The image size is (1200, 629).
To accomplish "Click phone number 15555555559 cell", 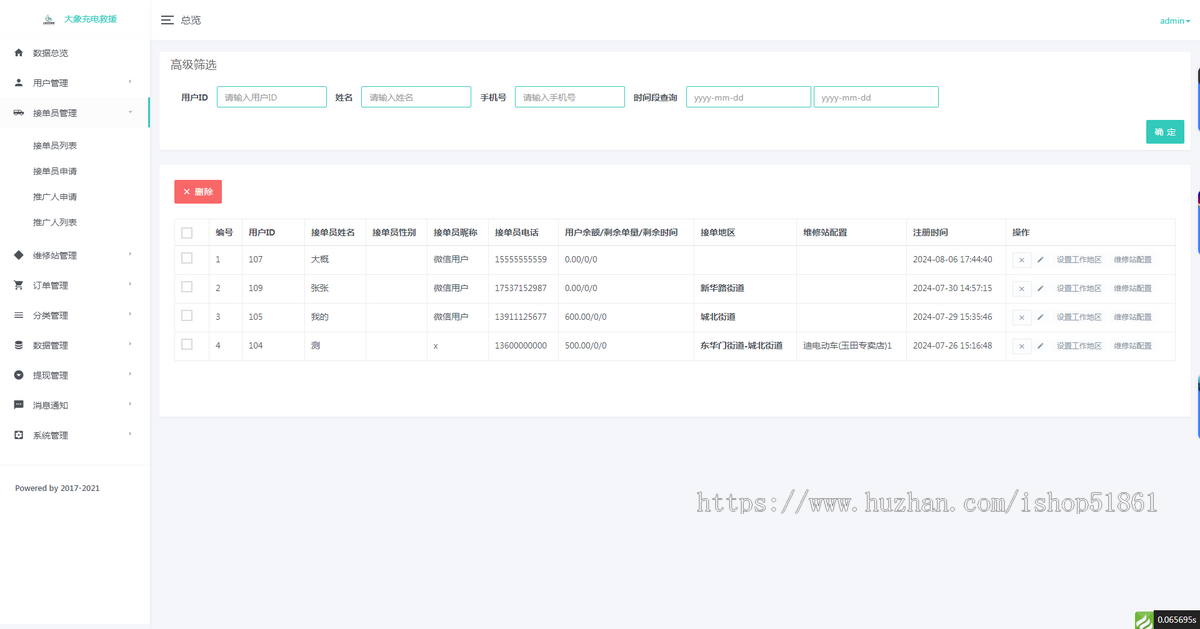I will click(521, 260).
